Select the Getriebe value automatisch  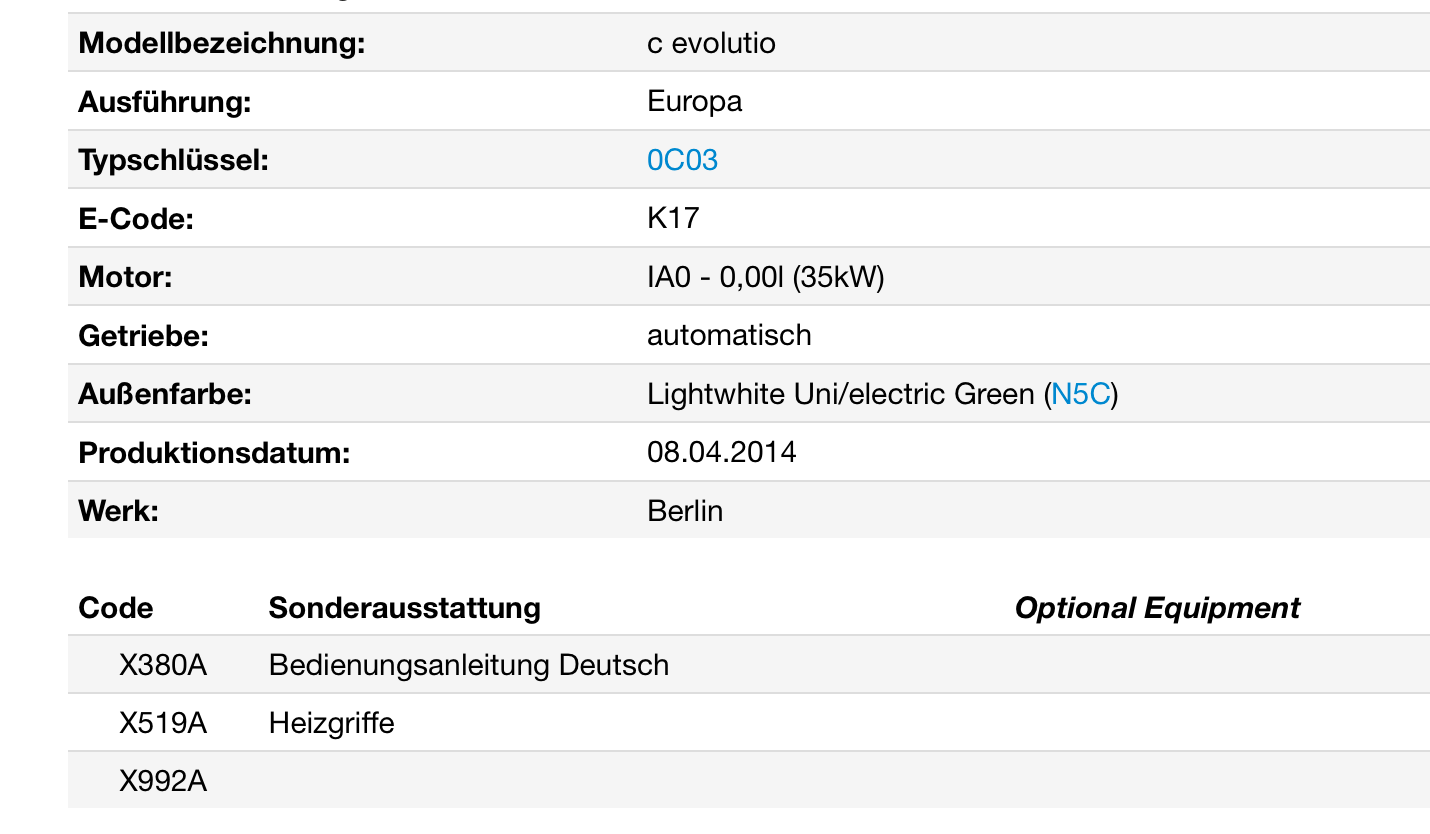click(729, 335)
